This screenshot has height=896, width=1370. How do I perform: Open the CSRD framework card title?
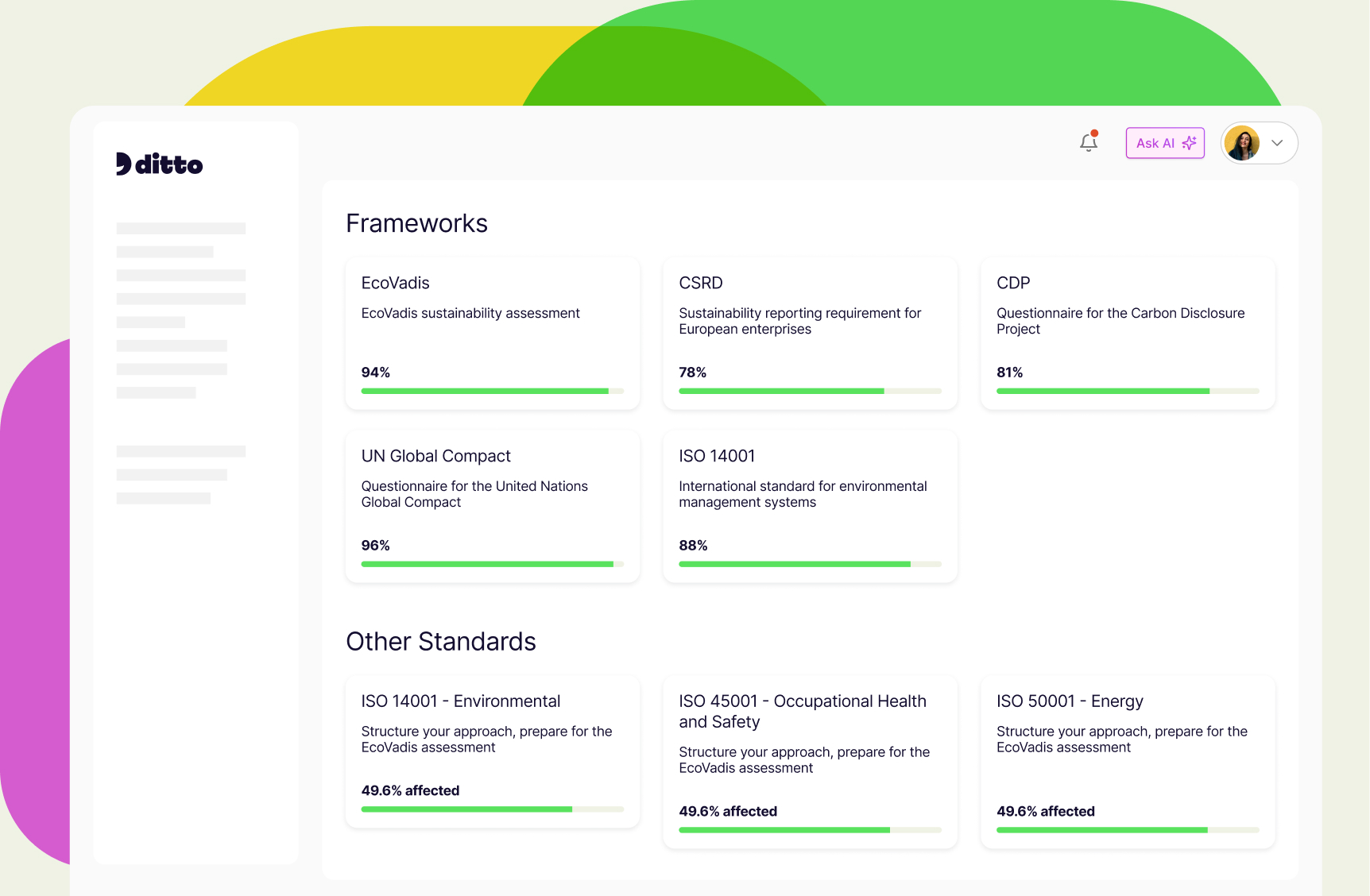(x=701, y=283)
